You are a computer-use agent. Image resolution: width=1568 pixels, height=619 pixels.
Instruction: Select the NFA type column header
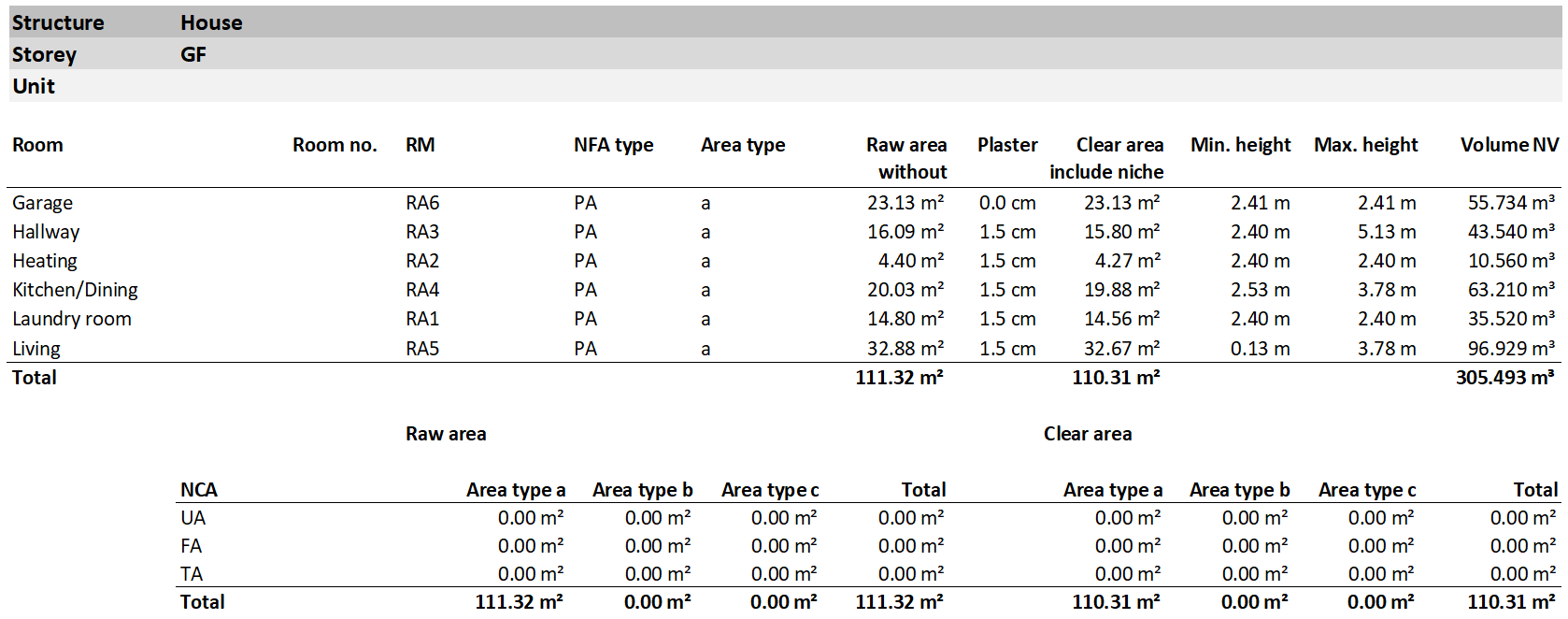[x=614, y=145]
